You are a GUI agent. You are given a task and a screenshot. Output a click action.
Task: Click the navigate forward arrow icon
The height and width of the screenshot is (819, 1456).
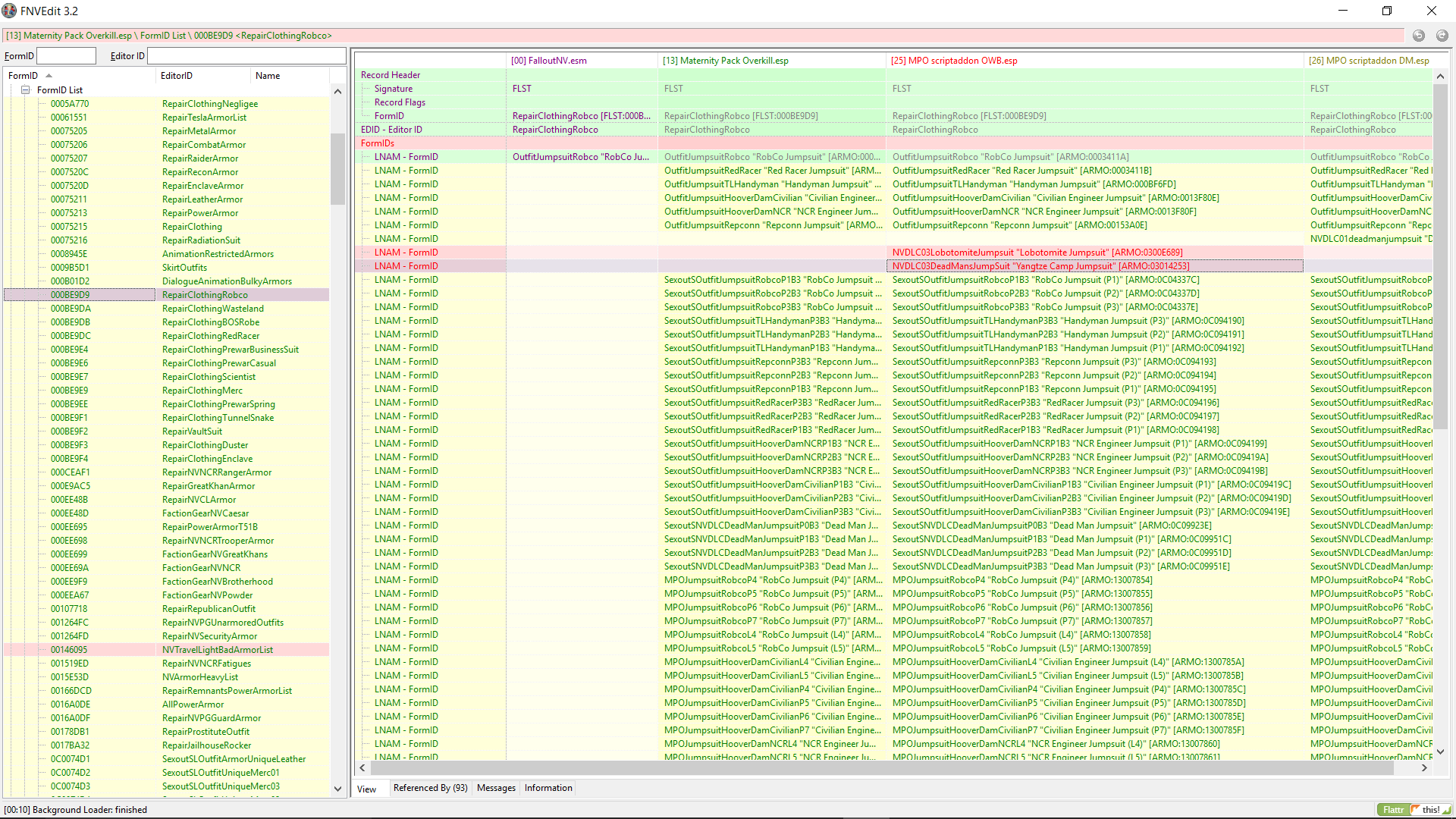coord(1442,36)
